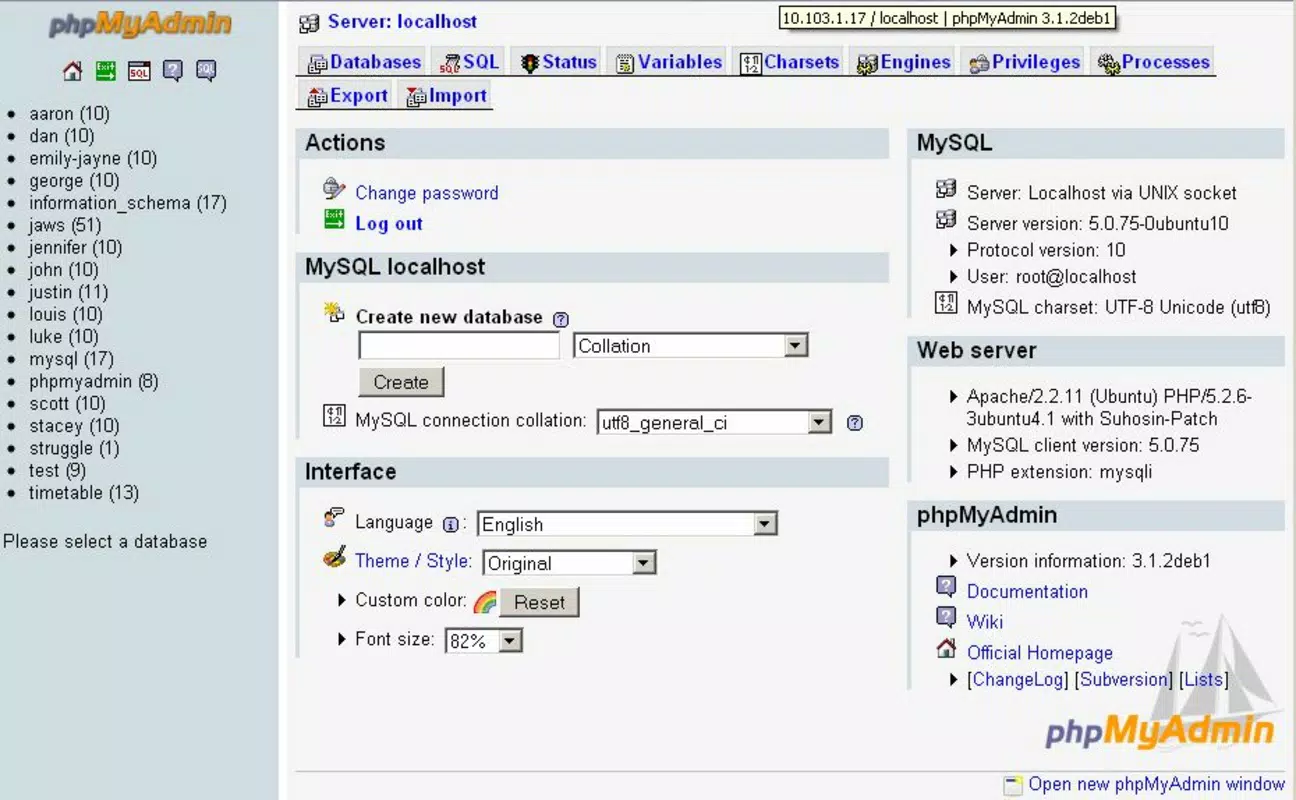
Task: Open the ChangeLog link
Action: point(1018,680)
